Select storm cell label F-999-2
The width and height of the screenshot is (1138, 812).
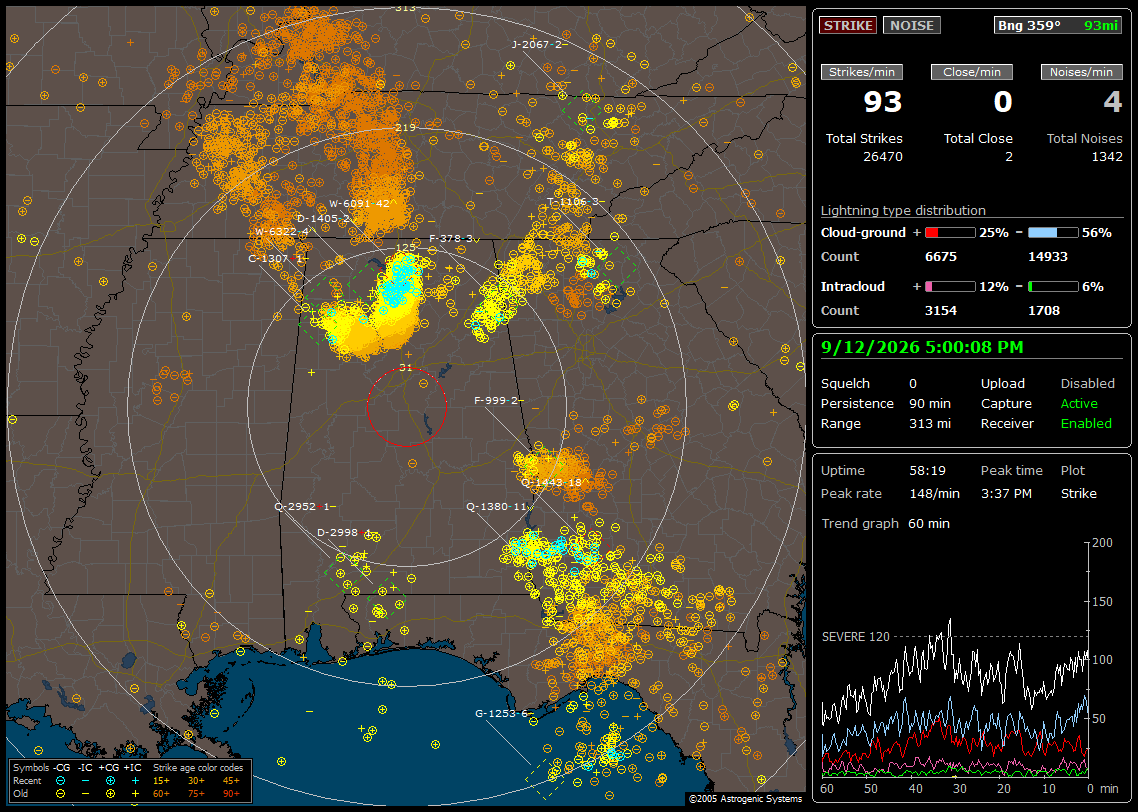[x=496, y=401]
